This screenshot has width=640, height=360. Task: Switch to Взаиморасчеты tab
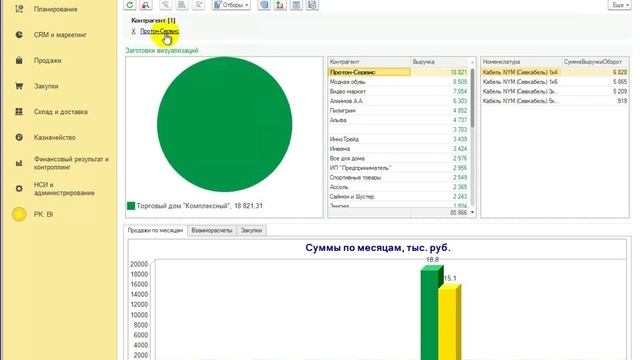pyautogui.click(x=211, y=230)
